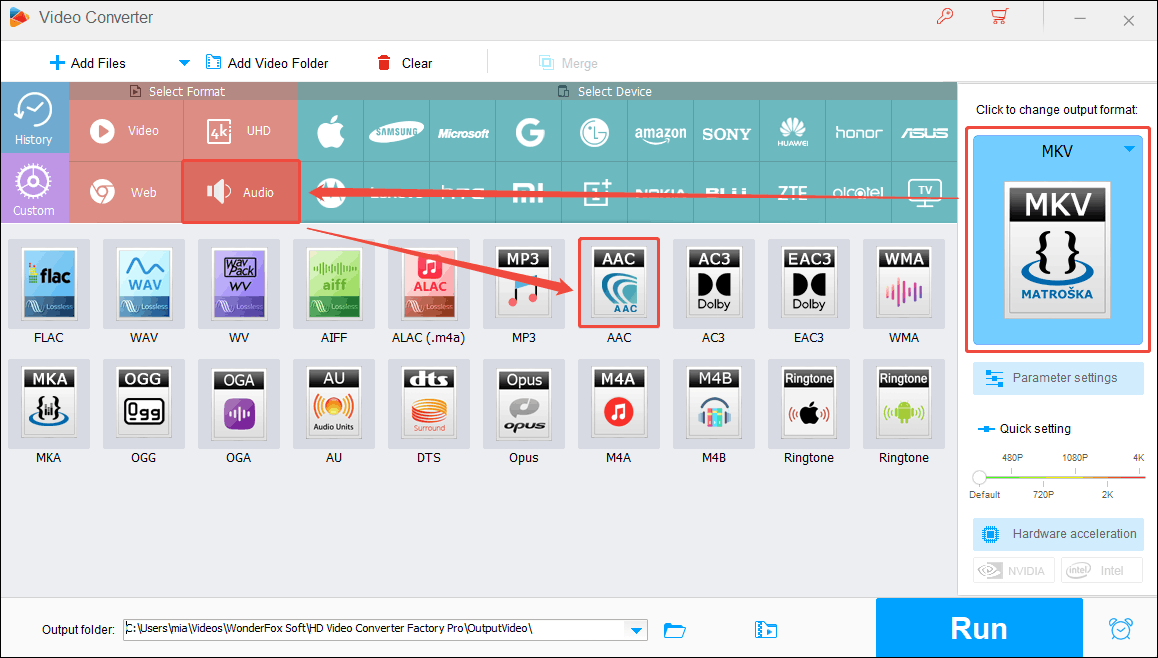Open the Web formats tab
The width and height of the screenshot is (1158, 658).
(x=126, y=189)
